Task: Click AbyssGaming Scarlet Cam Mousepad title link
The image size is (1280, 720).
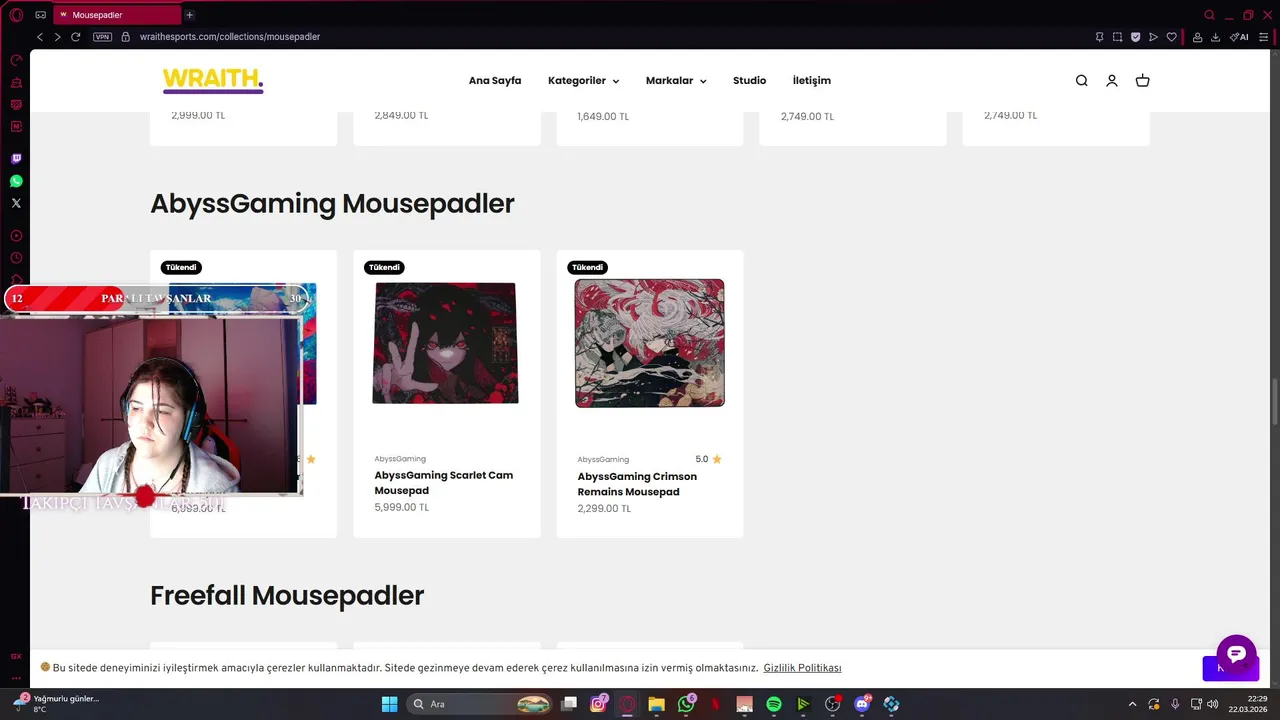Action: [x=444, y=483]
